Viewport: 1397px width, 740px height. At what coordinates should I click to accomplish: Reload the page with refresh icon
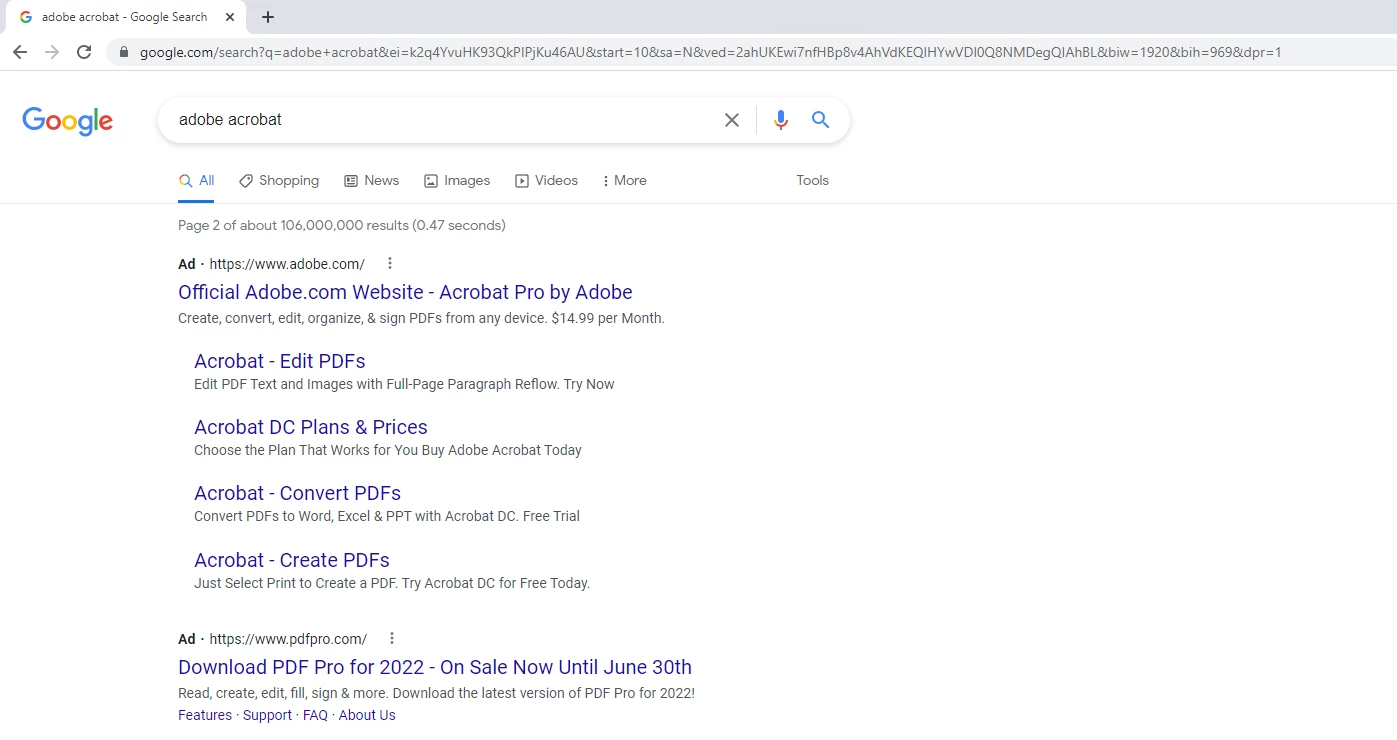point(84,52)
